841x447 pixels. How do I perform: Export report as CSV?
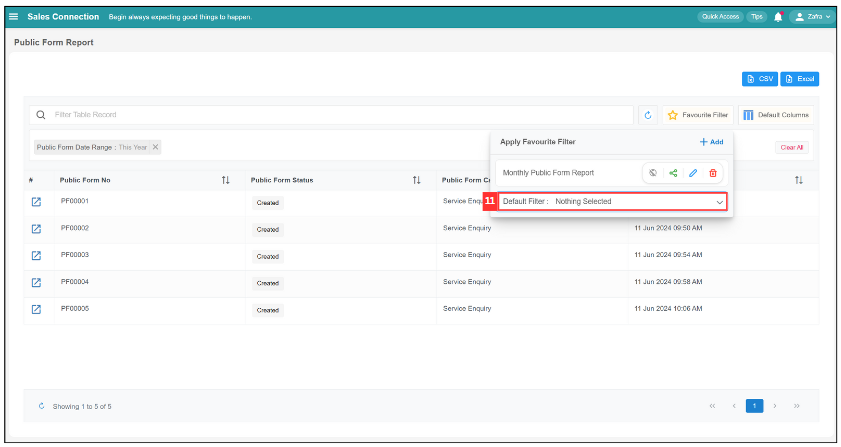(x=760, y=79)
